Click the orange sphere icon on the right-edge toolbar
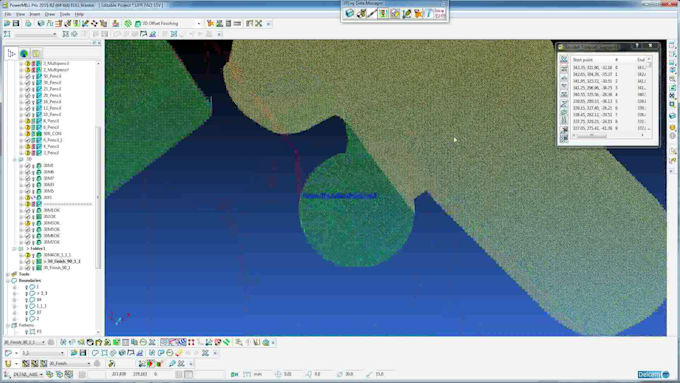Image resolution: width=680 pixels, height=383 pixels. pos(672,128)
